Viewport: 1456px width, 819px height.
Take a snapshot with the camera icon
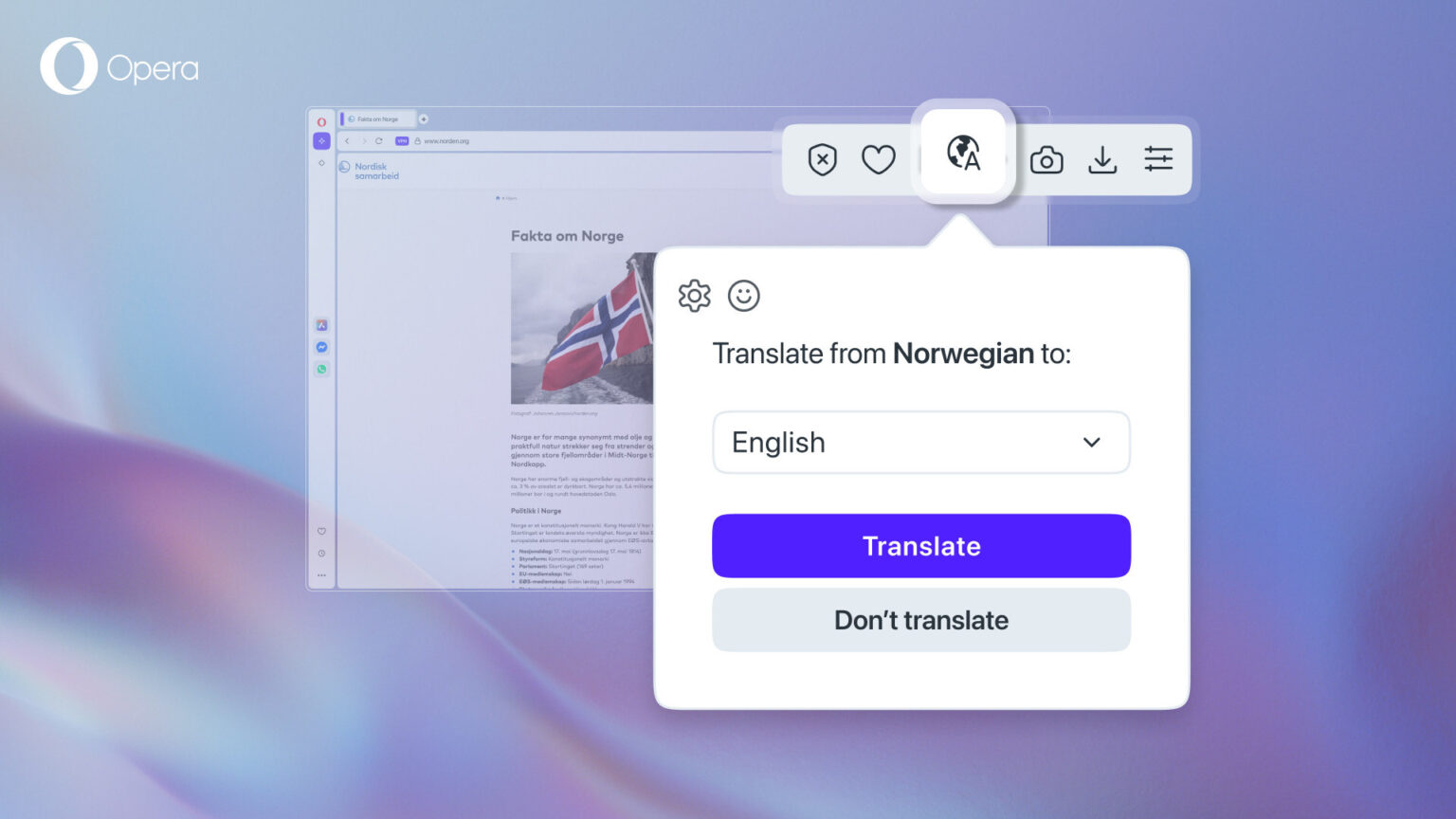click(1046, 159)
